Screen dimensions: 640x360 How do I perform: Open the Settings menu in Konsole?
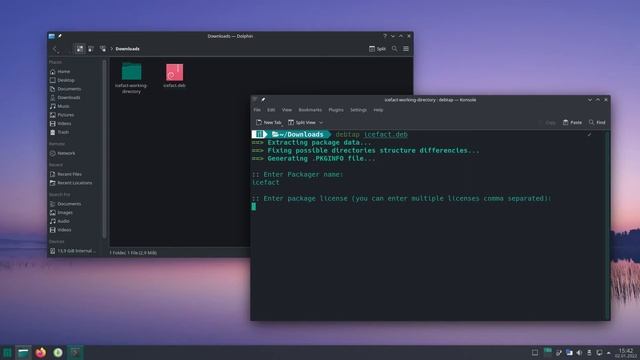tap(358, 110)
